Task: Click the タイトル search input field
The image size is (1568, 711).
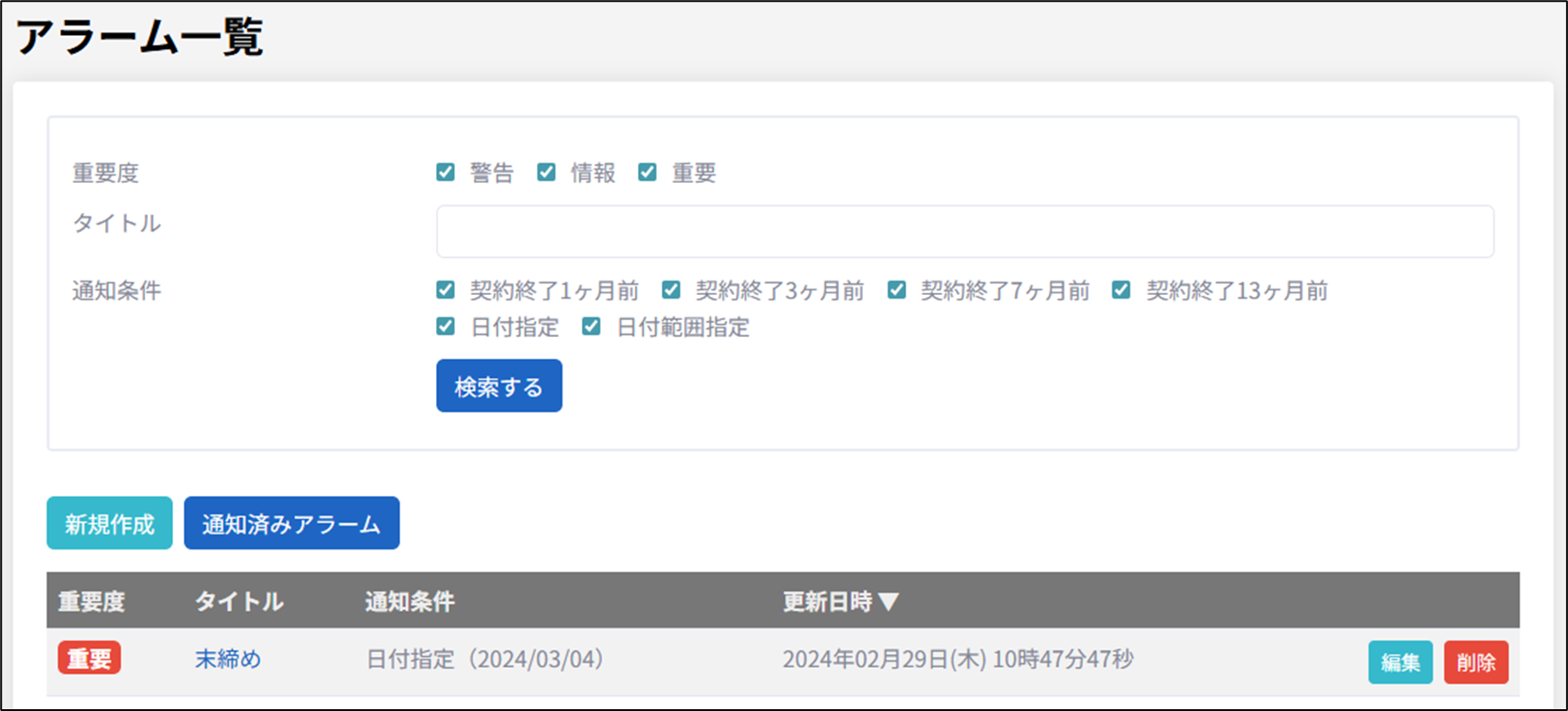Action: [x=964, y=231]
